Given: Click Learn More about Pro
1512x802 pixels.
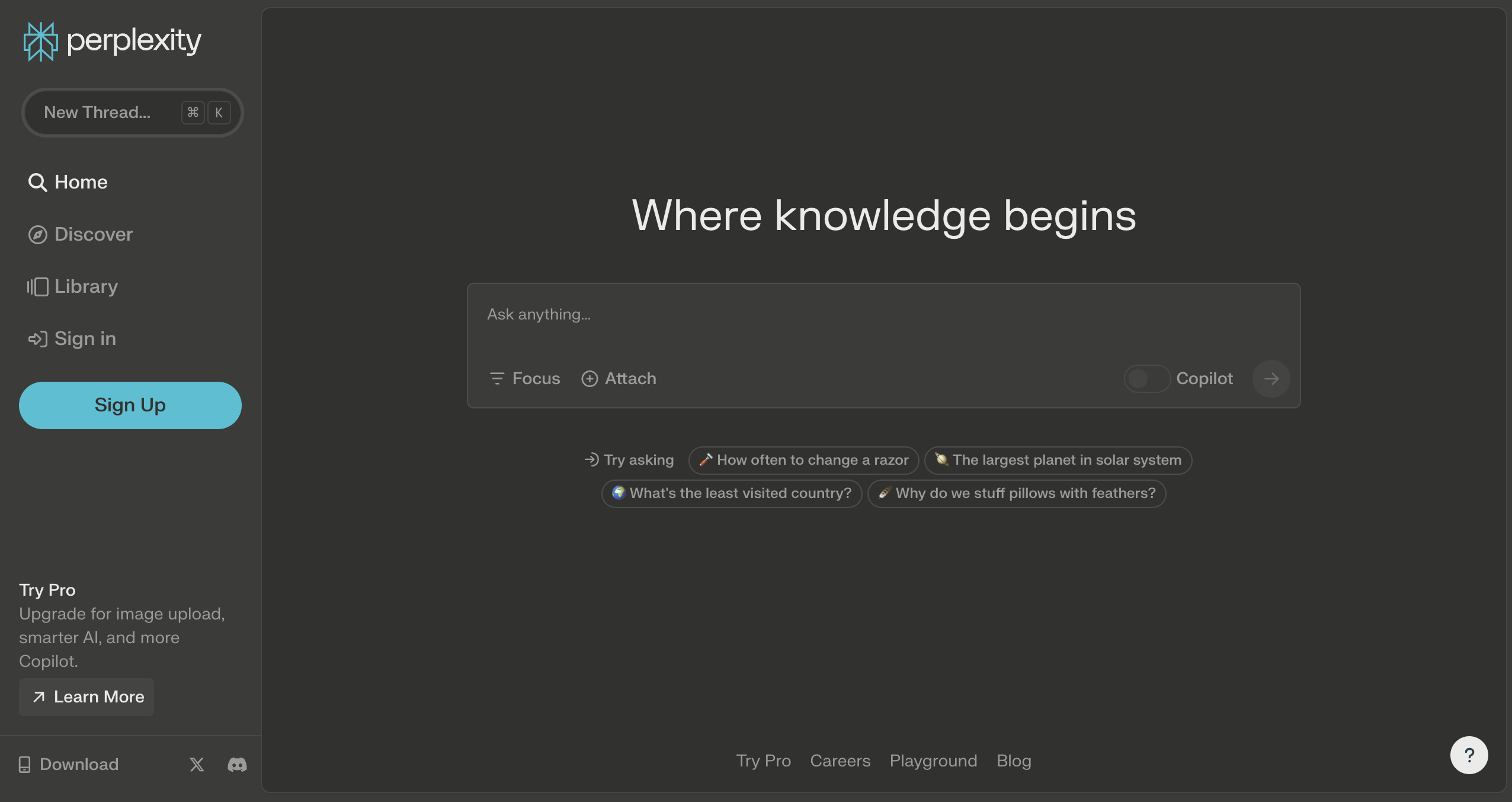Looking at the screenshot, I should tap(87, 697).
